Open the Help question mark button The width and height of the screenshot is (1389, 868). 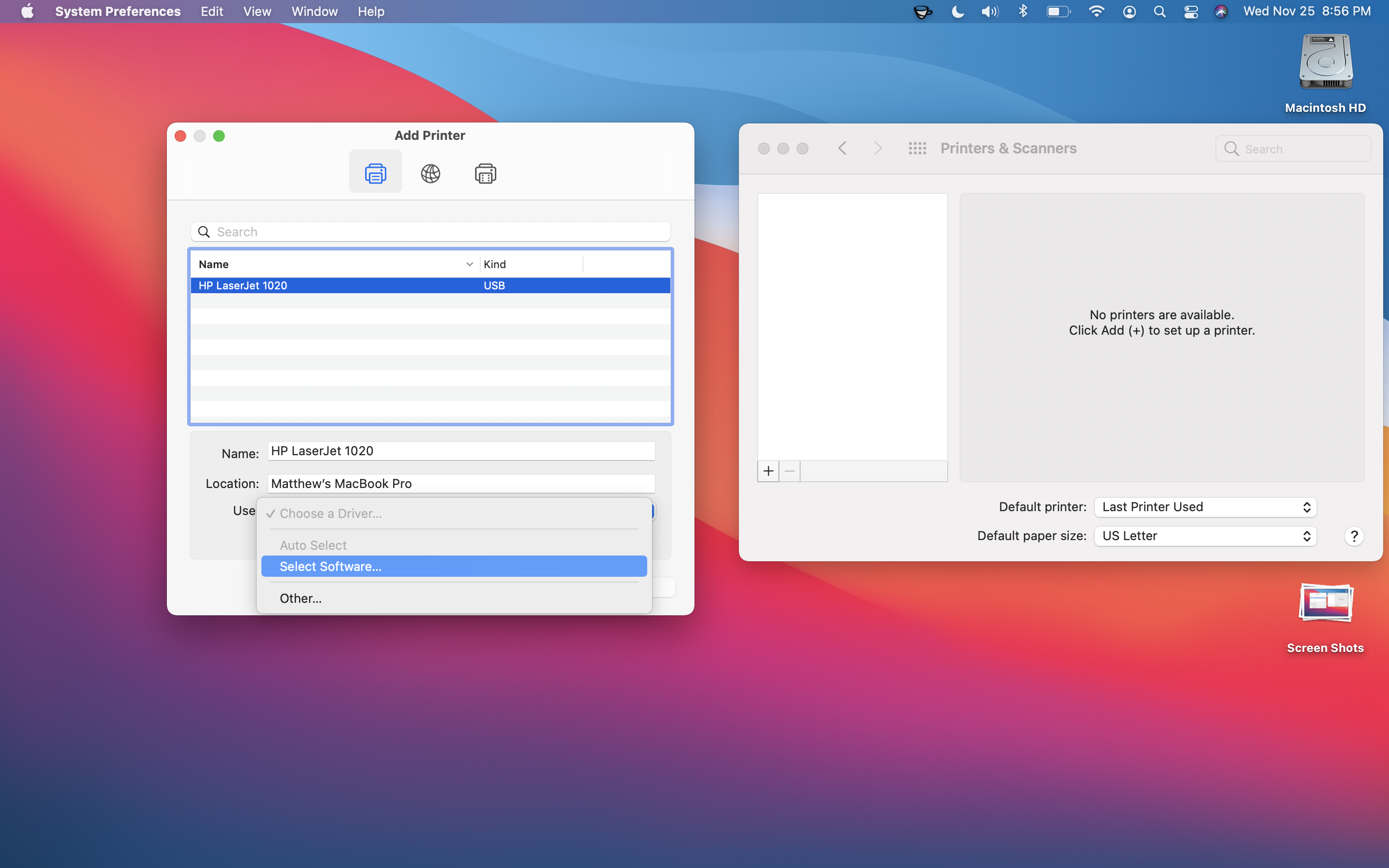tap(1354, 536)
